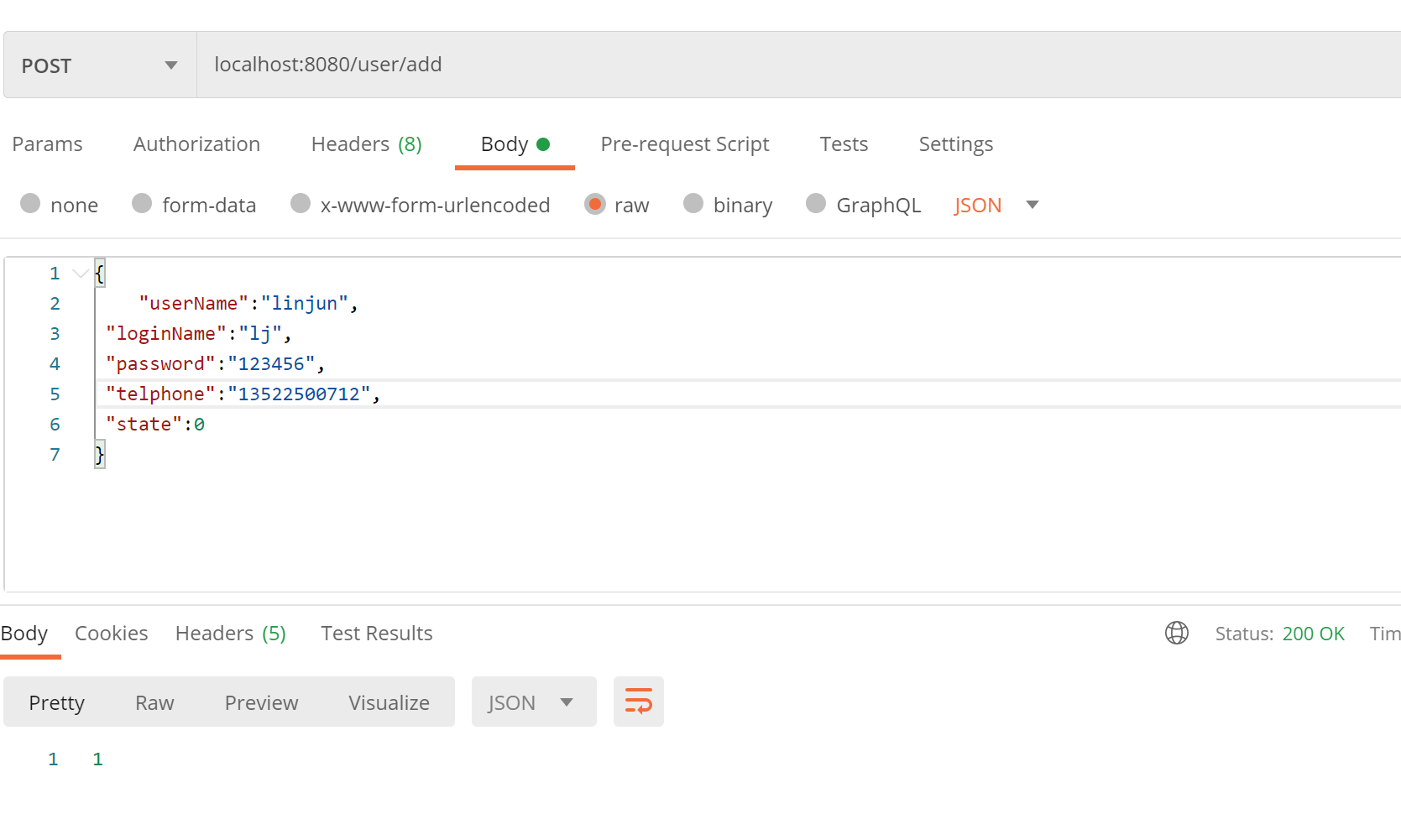
Task: Open the Visualize response view
Action: pos(389,702)
